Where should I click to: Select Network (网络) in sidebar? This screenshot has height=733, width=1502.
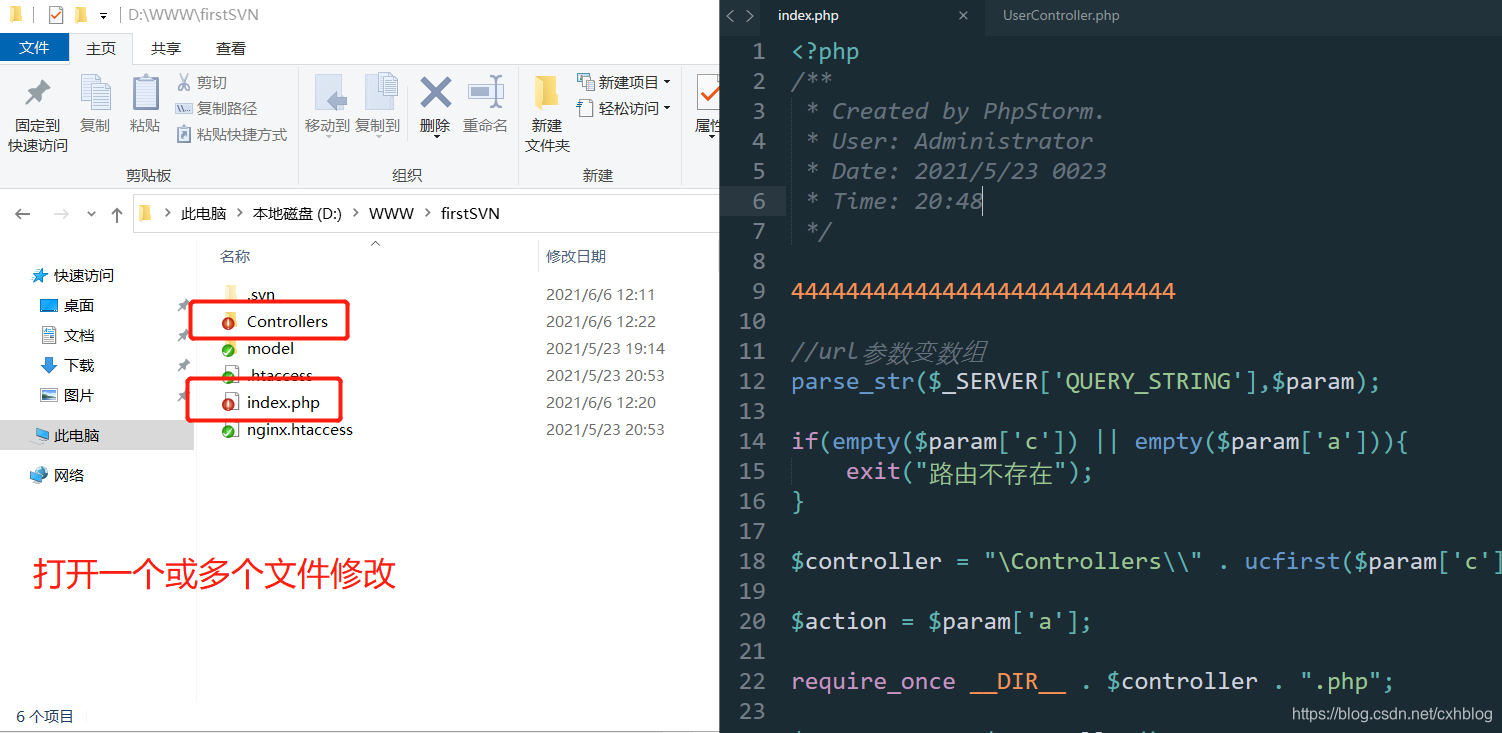[x=57, y=476]
